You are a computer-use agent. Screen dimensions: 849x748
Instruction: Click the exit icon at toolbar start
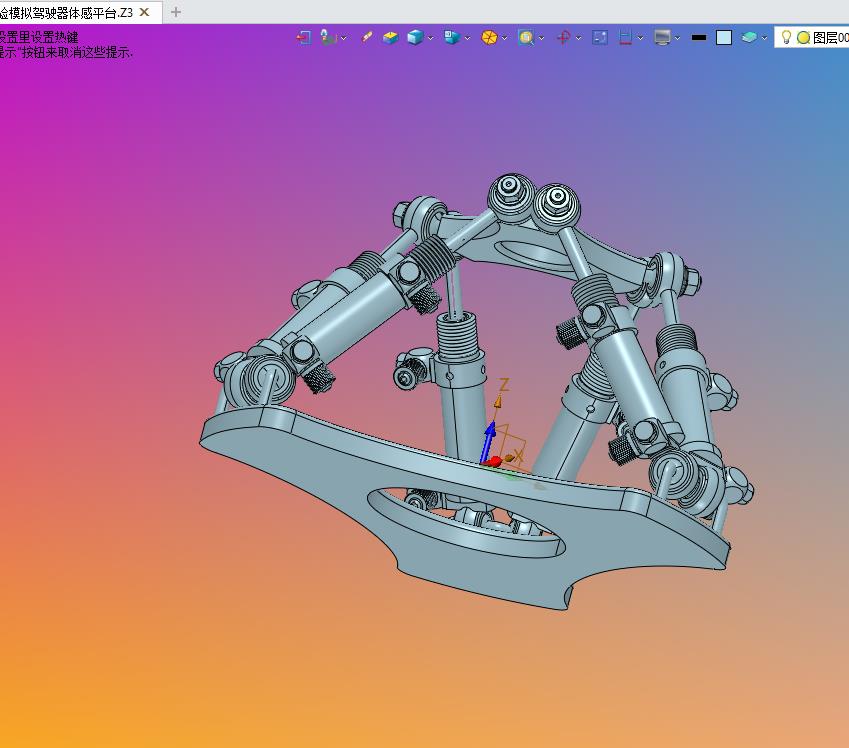point(304,37)
